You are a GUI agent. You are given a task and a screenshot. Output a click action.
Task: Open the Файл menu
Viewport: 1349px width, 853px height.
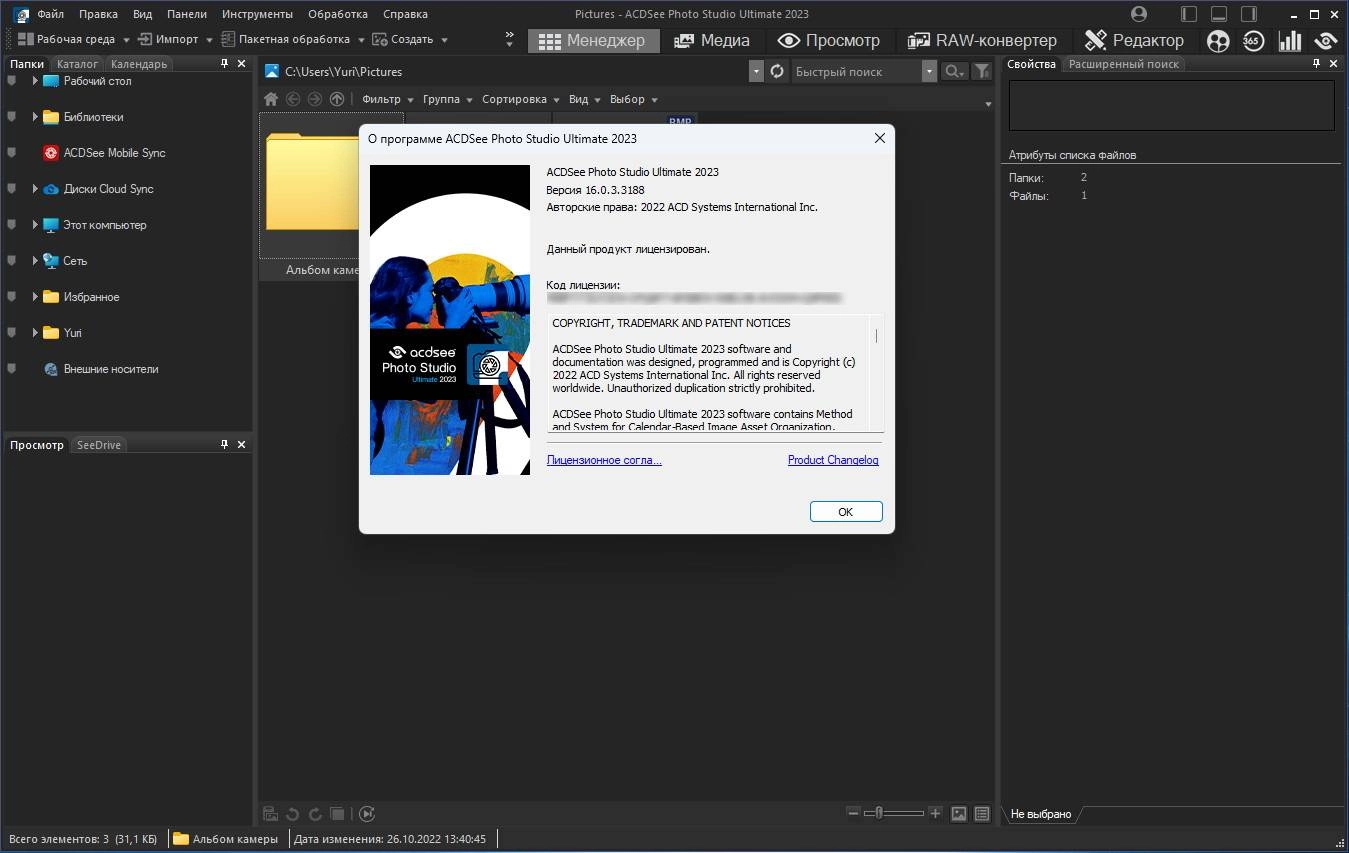pyautogui.click(x=51, y=14)
